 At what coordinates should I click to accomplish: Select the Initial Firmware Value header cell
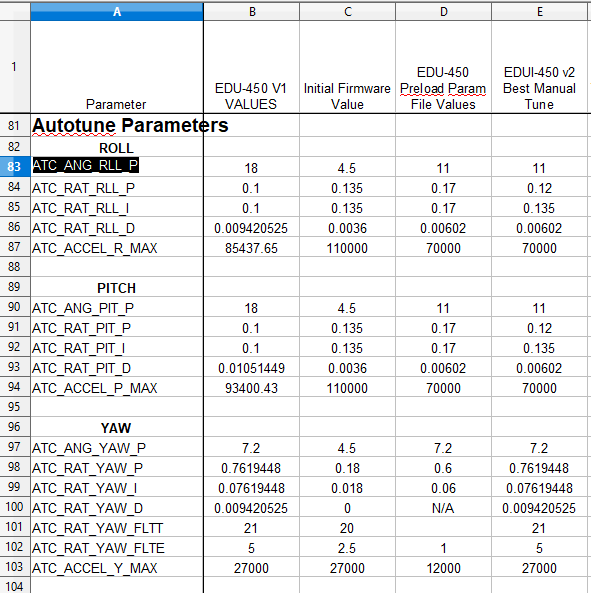[x=347, y=67]
